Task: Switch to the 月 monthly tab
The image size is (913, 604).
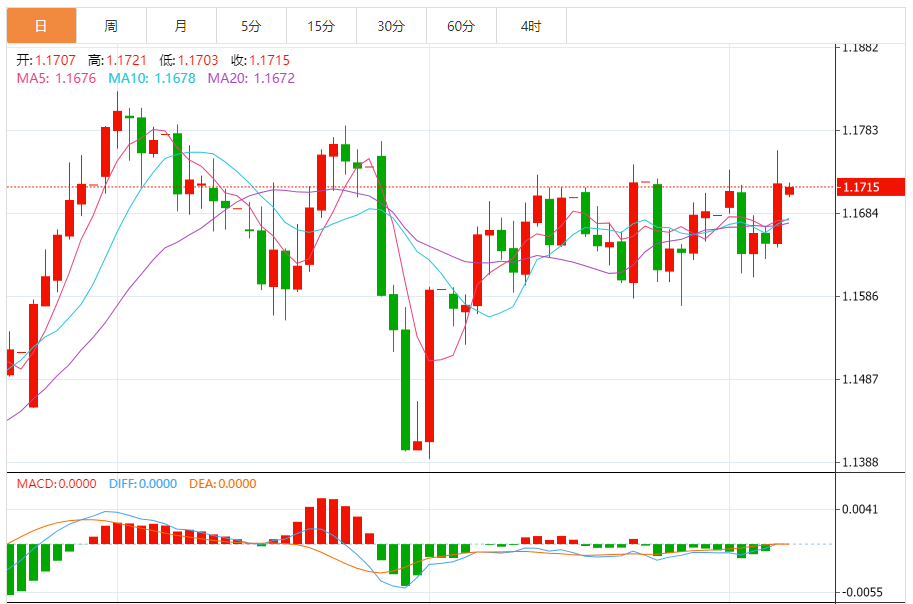Action: coord(181,26)
